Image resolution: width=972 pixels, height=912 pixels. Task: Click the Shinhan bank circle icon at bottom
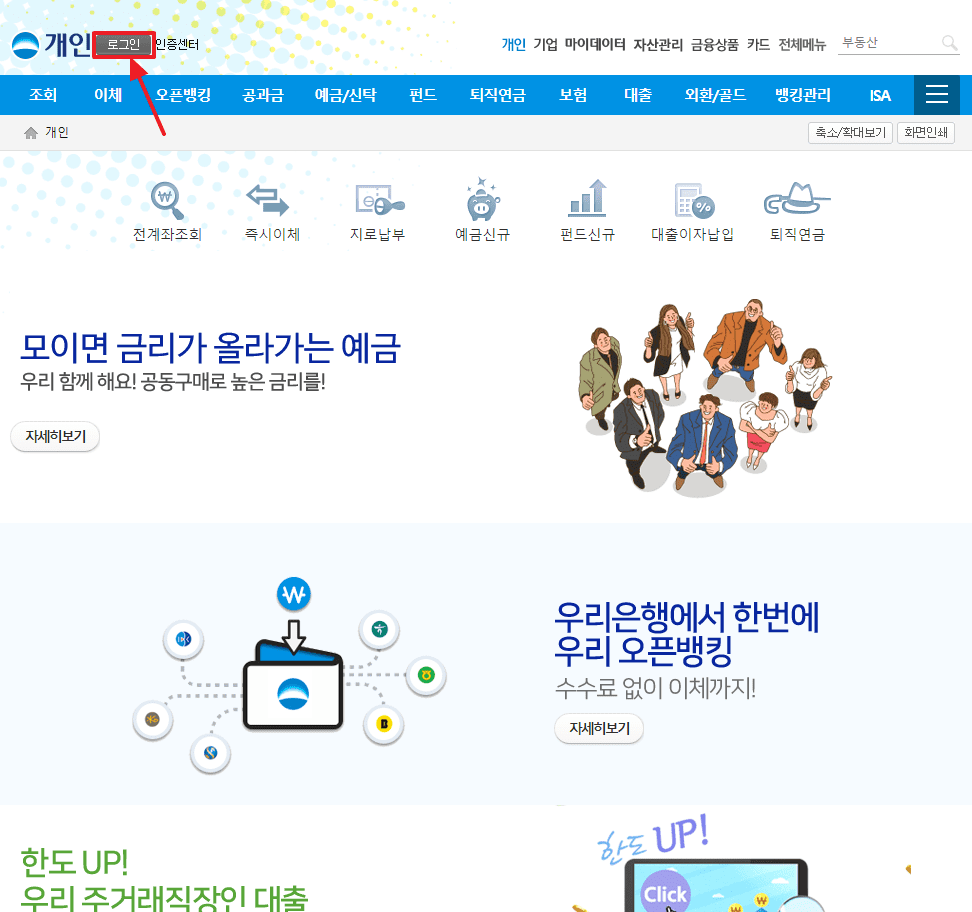coord(211,753)
